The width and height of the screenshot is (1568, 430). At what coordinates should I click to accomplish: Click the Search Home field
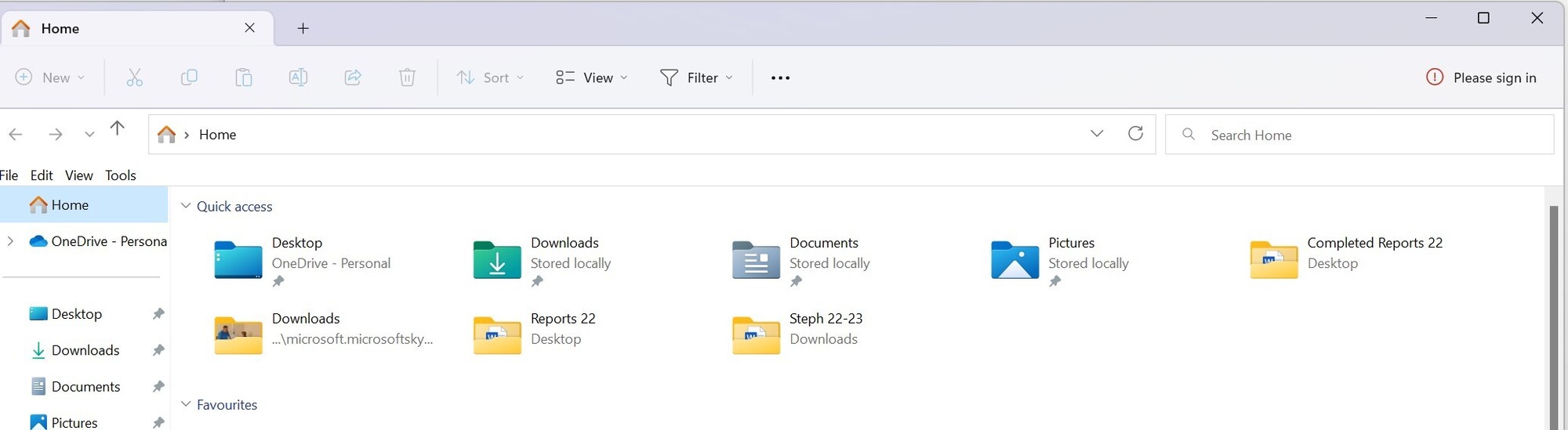[x=1359, y=135]
